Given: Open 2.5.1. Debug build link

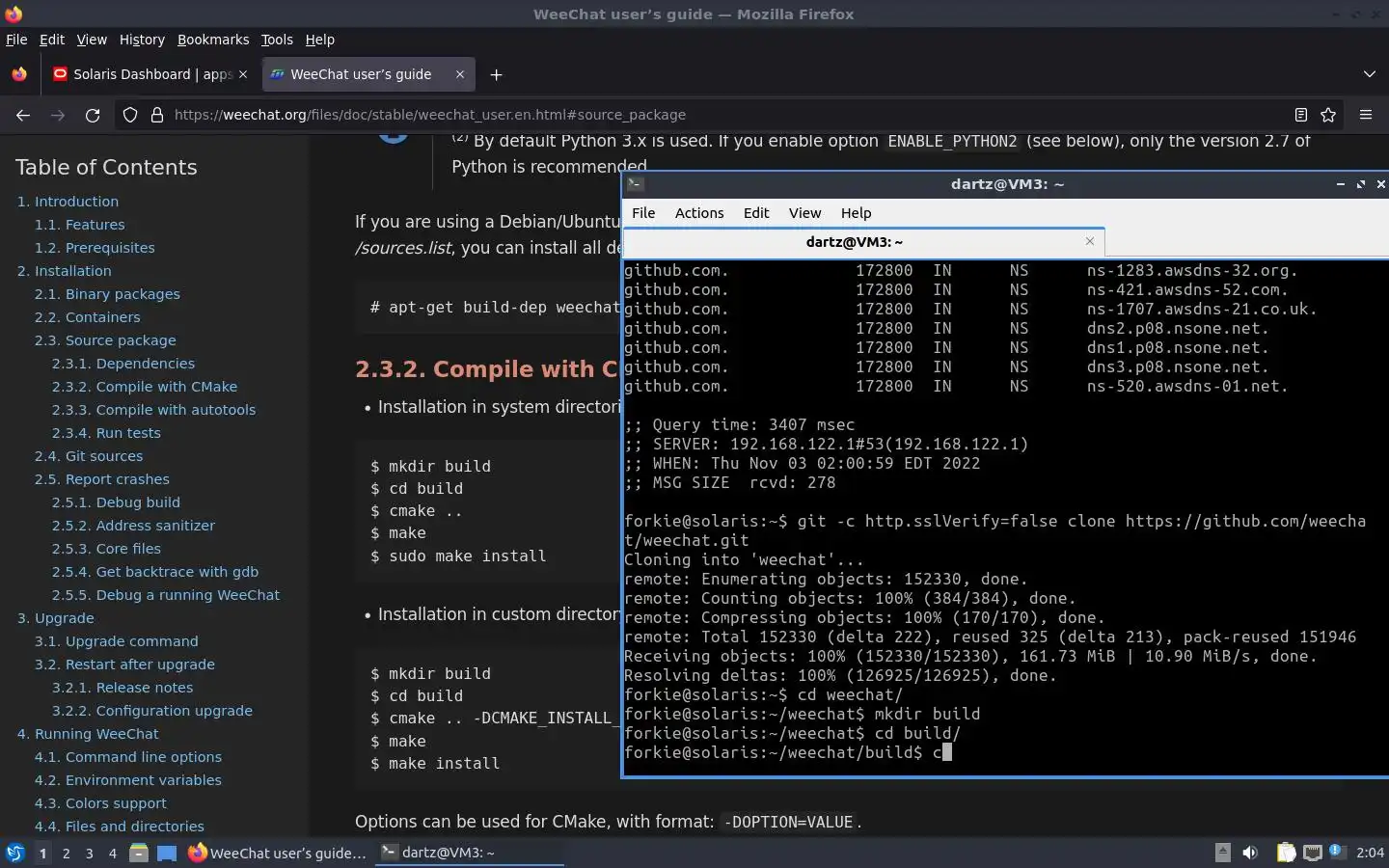Looking at the screenshot, I should pos(116,502).
